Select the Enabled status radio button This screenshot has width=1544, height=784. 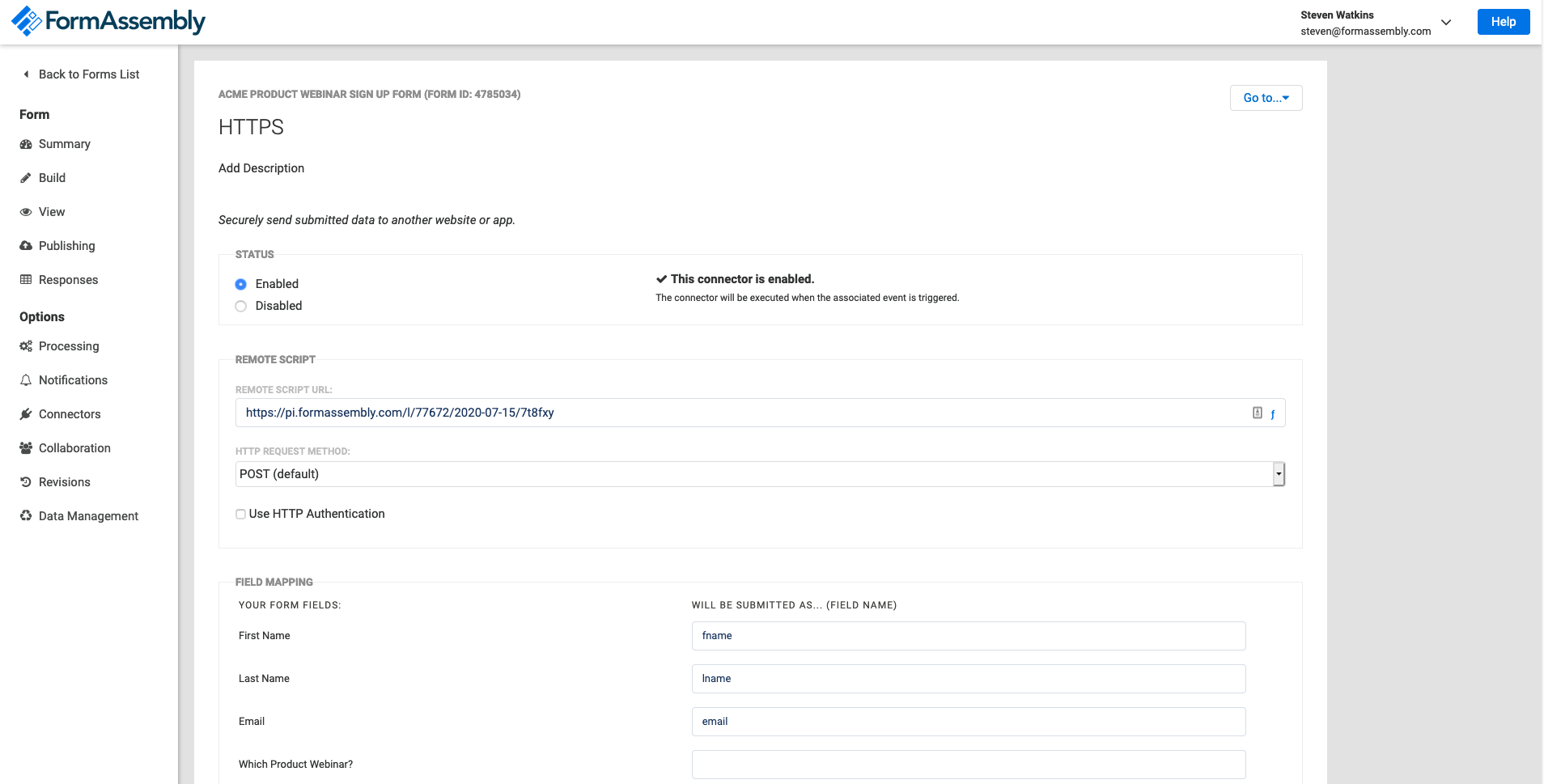coord(240,284)
